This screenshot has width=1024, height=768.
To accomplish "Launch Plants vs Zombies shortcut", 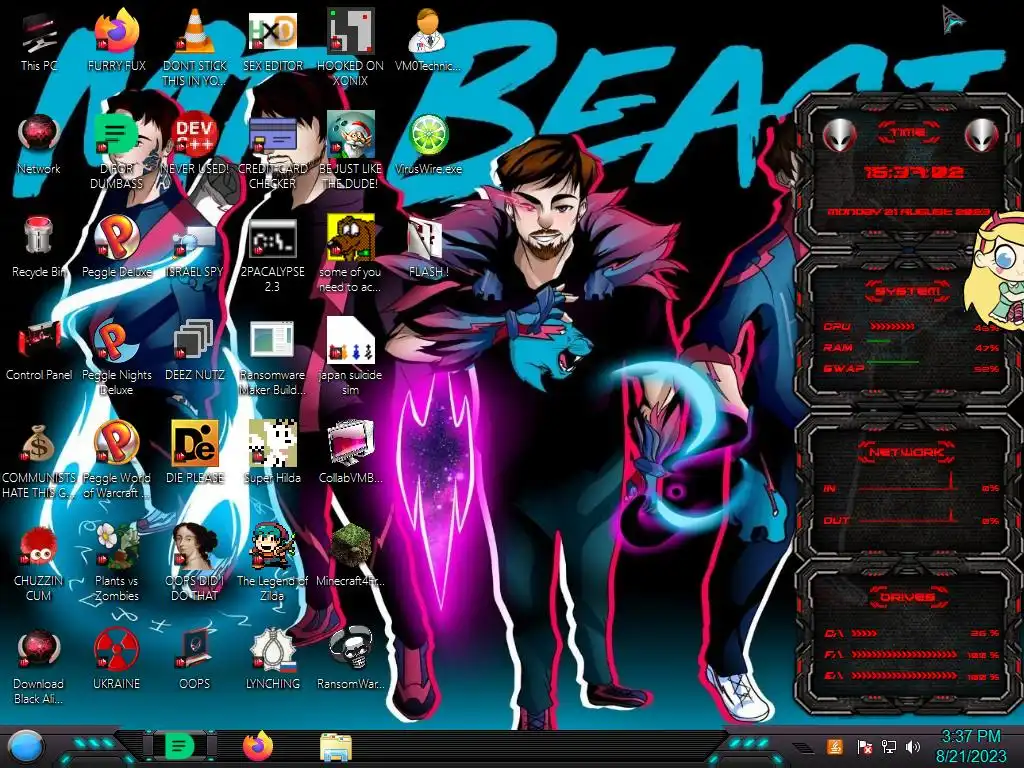I will (116, 563).
